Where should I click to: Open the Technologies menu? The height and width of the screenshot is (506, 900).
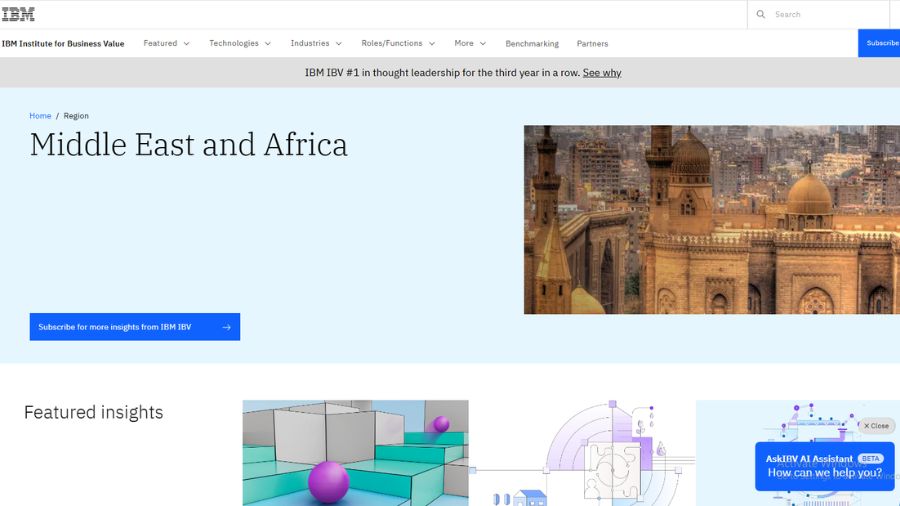[240, 44]
